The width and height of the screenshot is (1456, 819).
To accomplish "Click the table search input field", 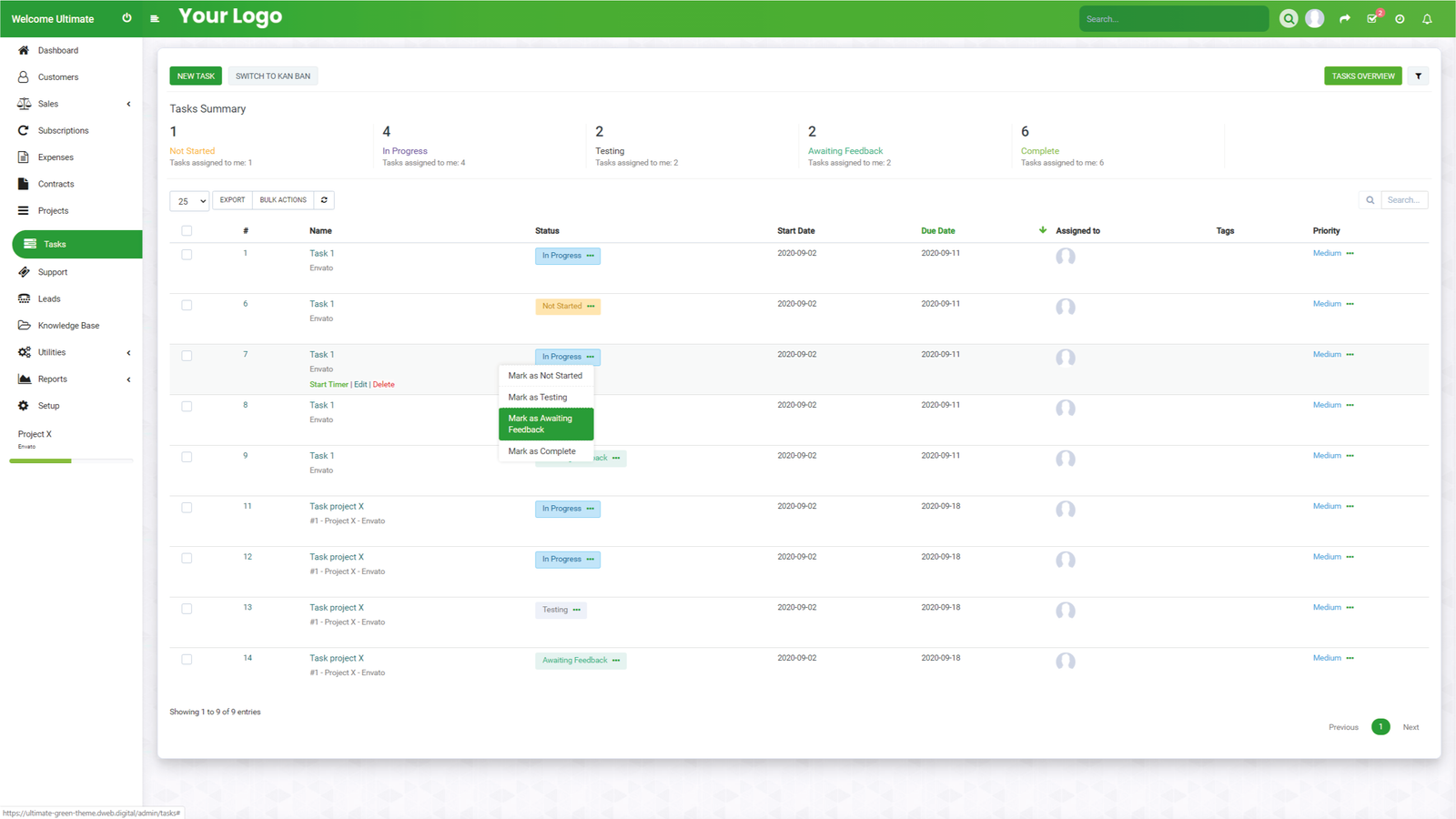I will [x=1403, y=200].
